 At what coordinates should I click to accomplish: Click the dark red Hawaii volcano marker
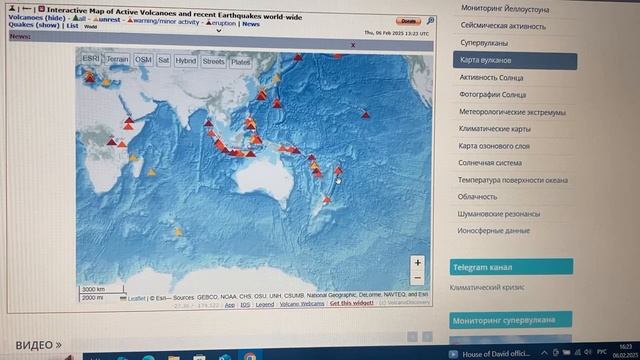(x=365, y=115)
